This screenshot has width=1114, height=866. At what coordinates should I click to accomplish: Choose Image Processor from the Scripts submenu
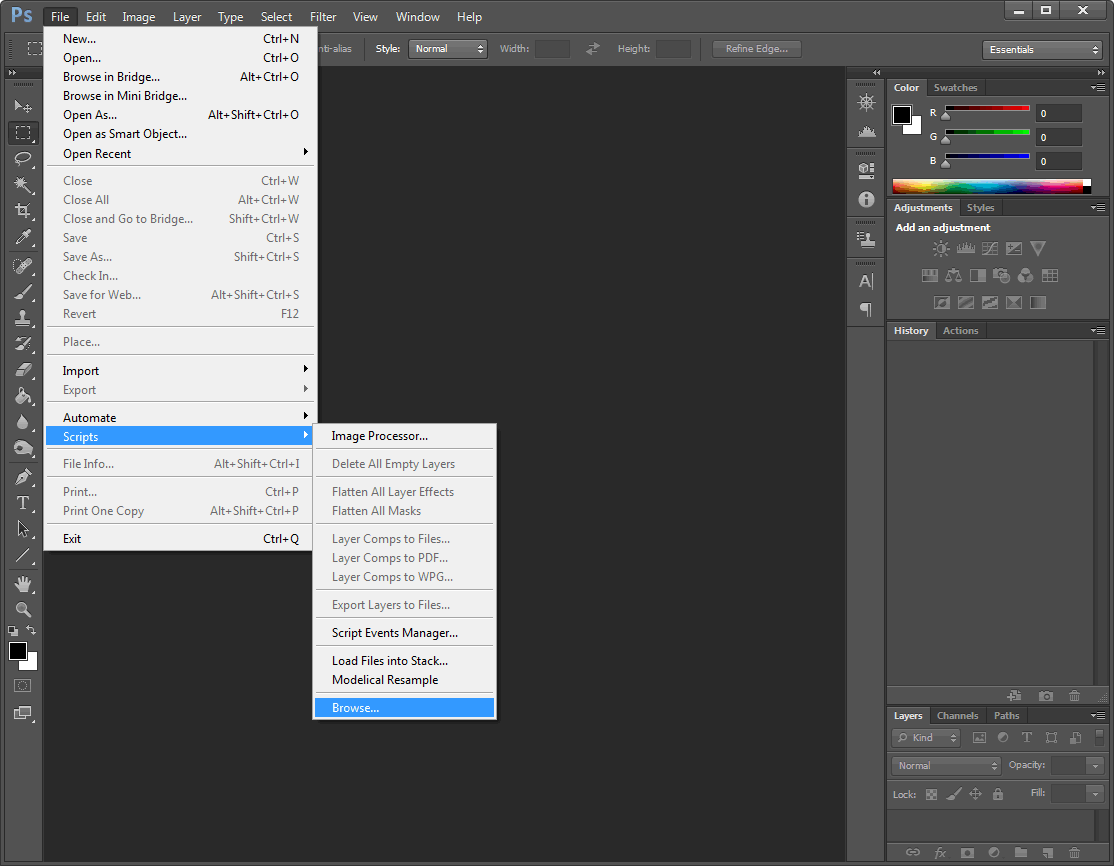pos(382,436)
